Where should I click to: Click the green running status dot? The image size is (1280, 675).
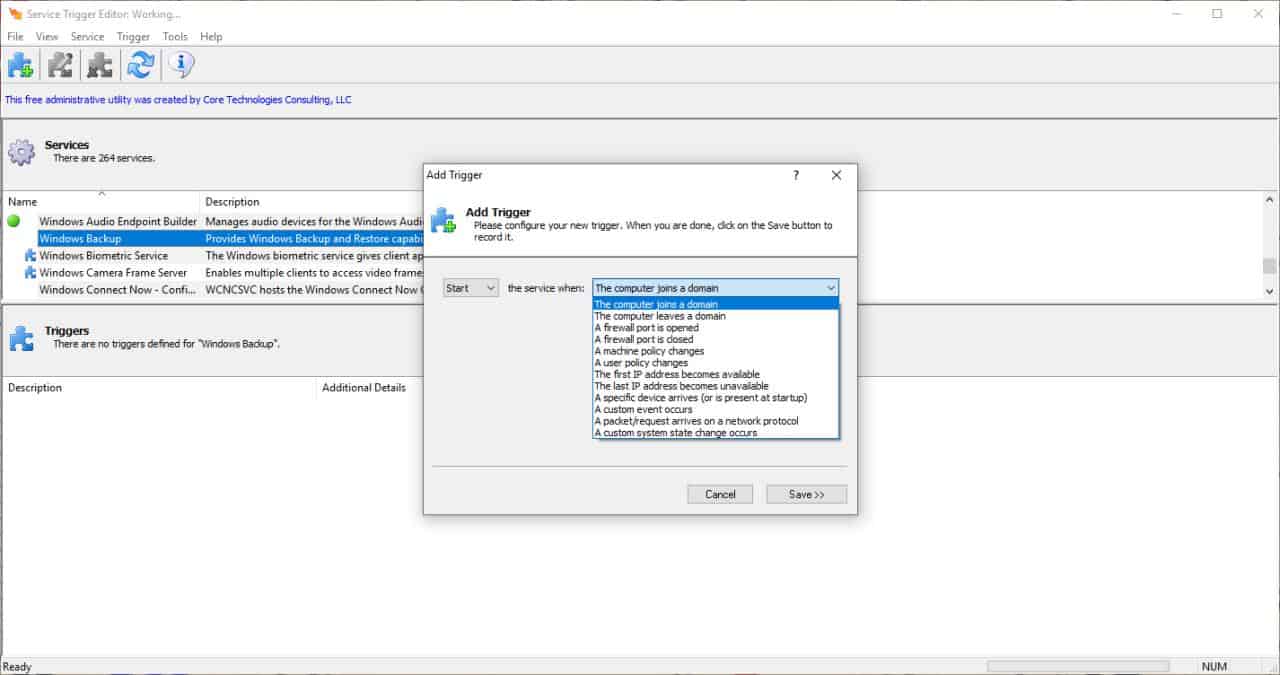point(14,221)
